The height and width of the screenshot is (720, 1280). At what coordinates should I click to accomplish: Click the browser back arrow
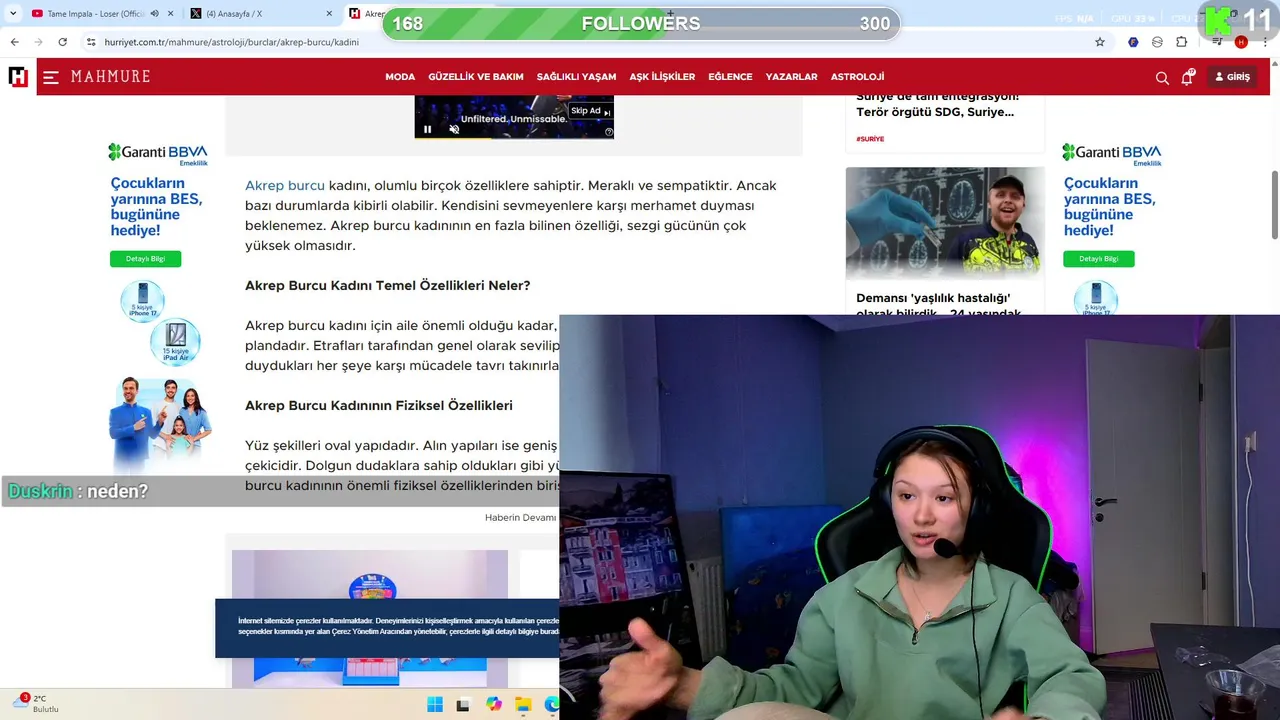[14, 42]
